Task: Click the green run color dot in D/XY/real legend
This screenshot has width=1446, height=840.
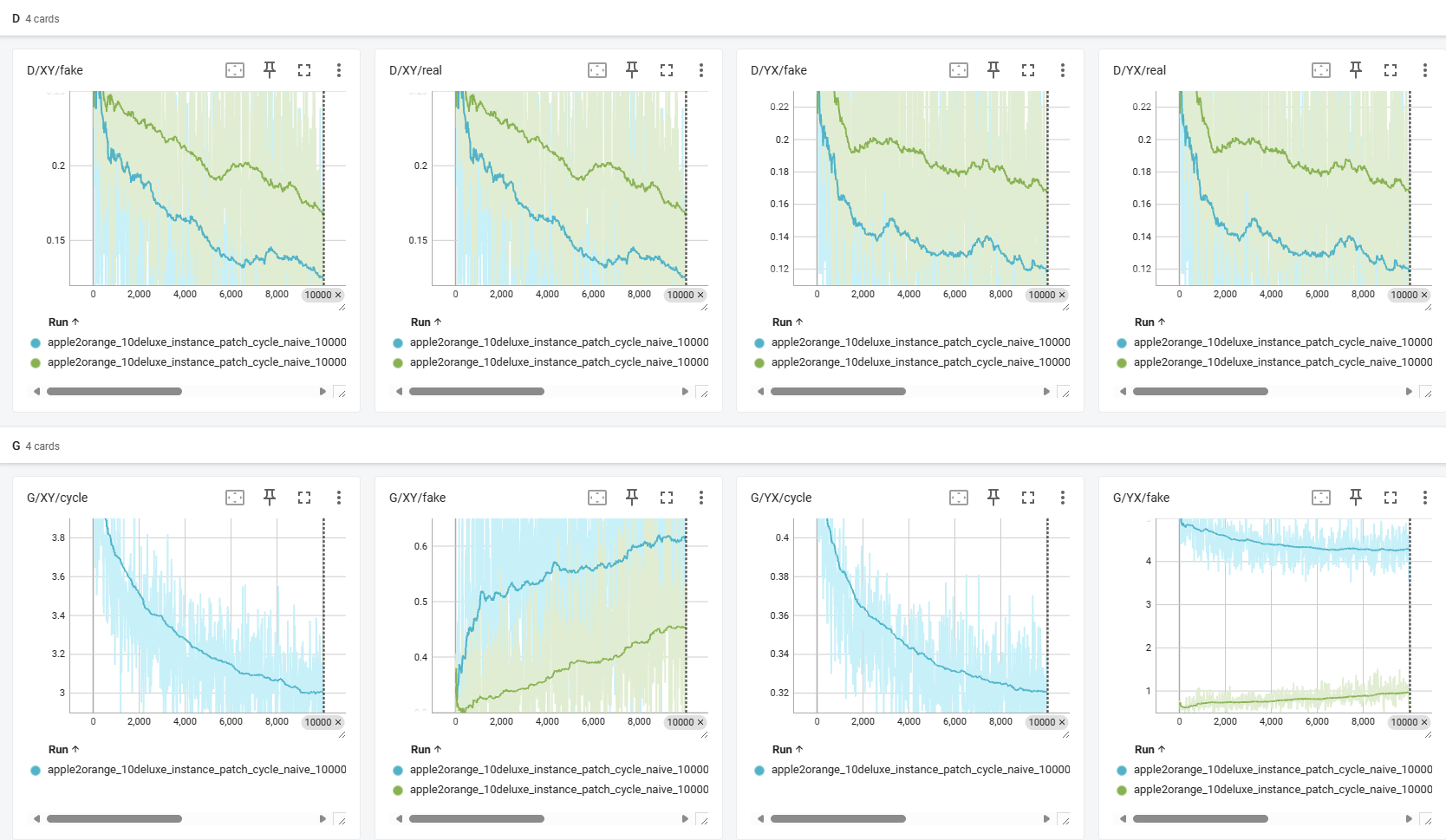Action: 398,363
